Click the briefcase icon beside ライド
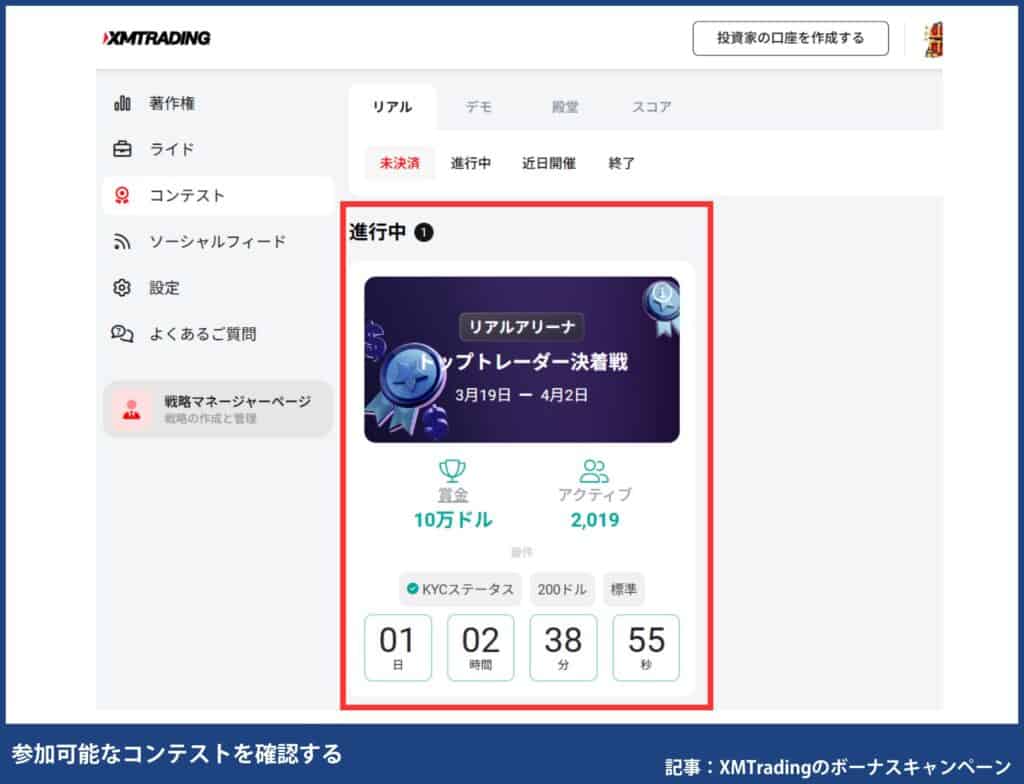The width and height of the screenshot is (1024, 784). [x=122, y=149]
